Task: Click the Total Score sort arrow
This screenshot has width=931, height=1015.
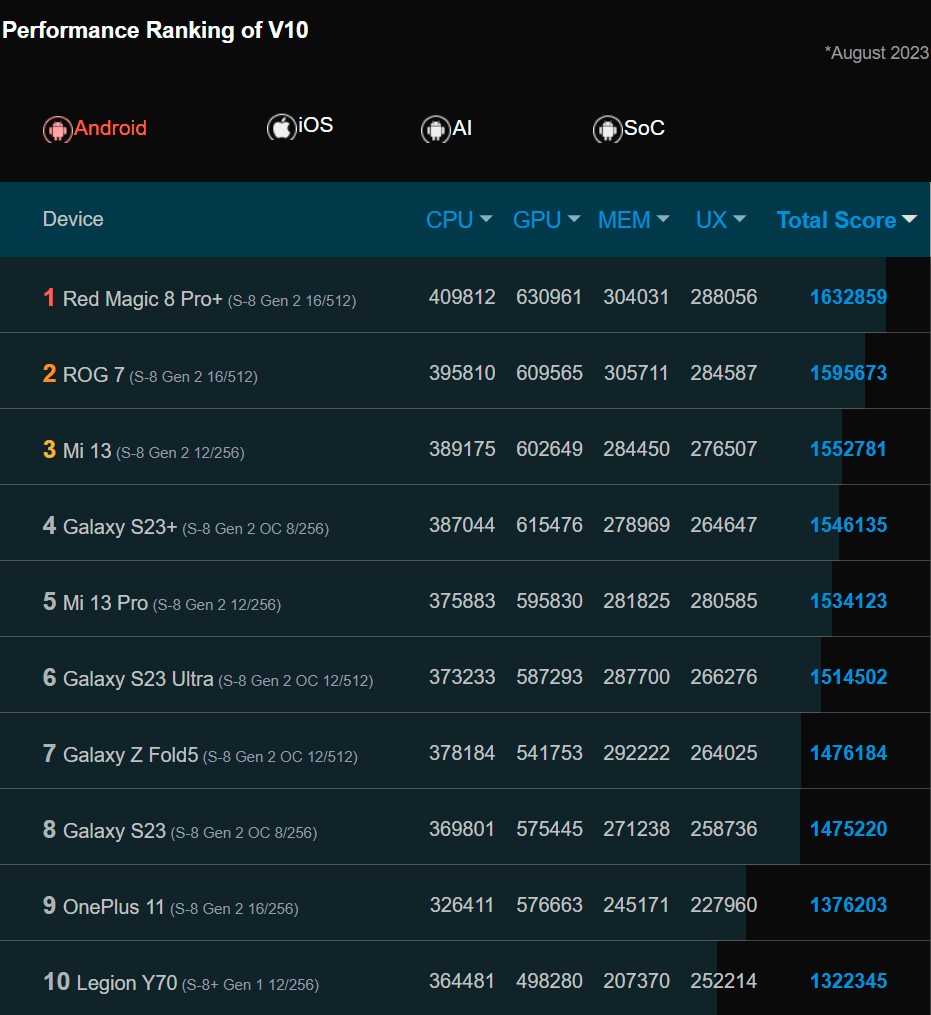Action: (909, 220)
